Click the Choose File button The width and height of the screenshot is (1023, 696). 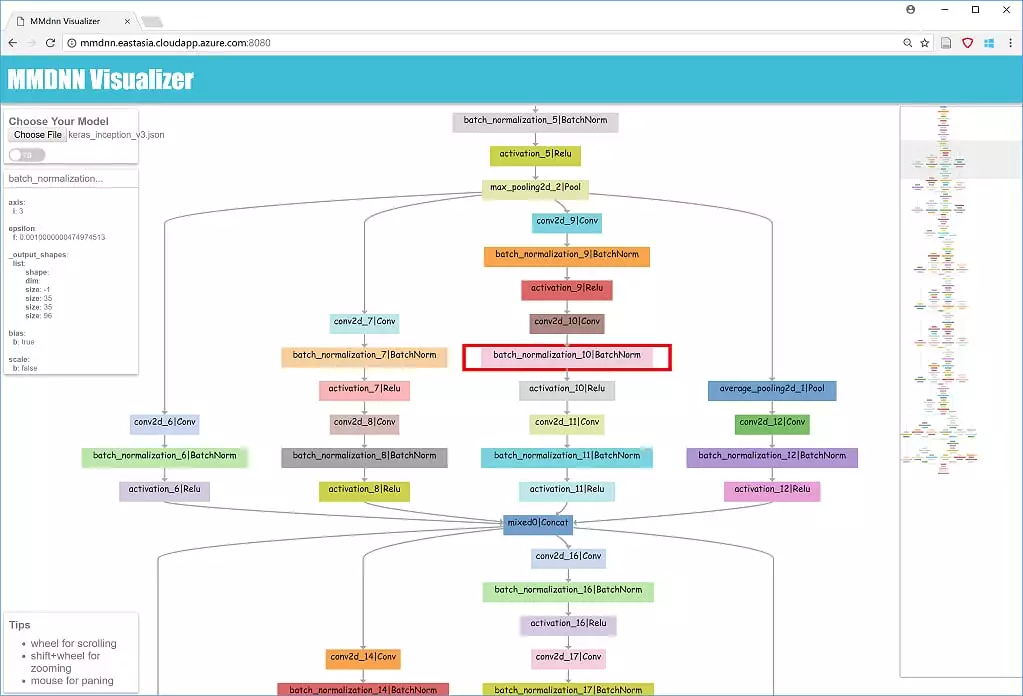click(38, 135)
